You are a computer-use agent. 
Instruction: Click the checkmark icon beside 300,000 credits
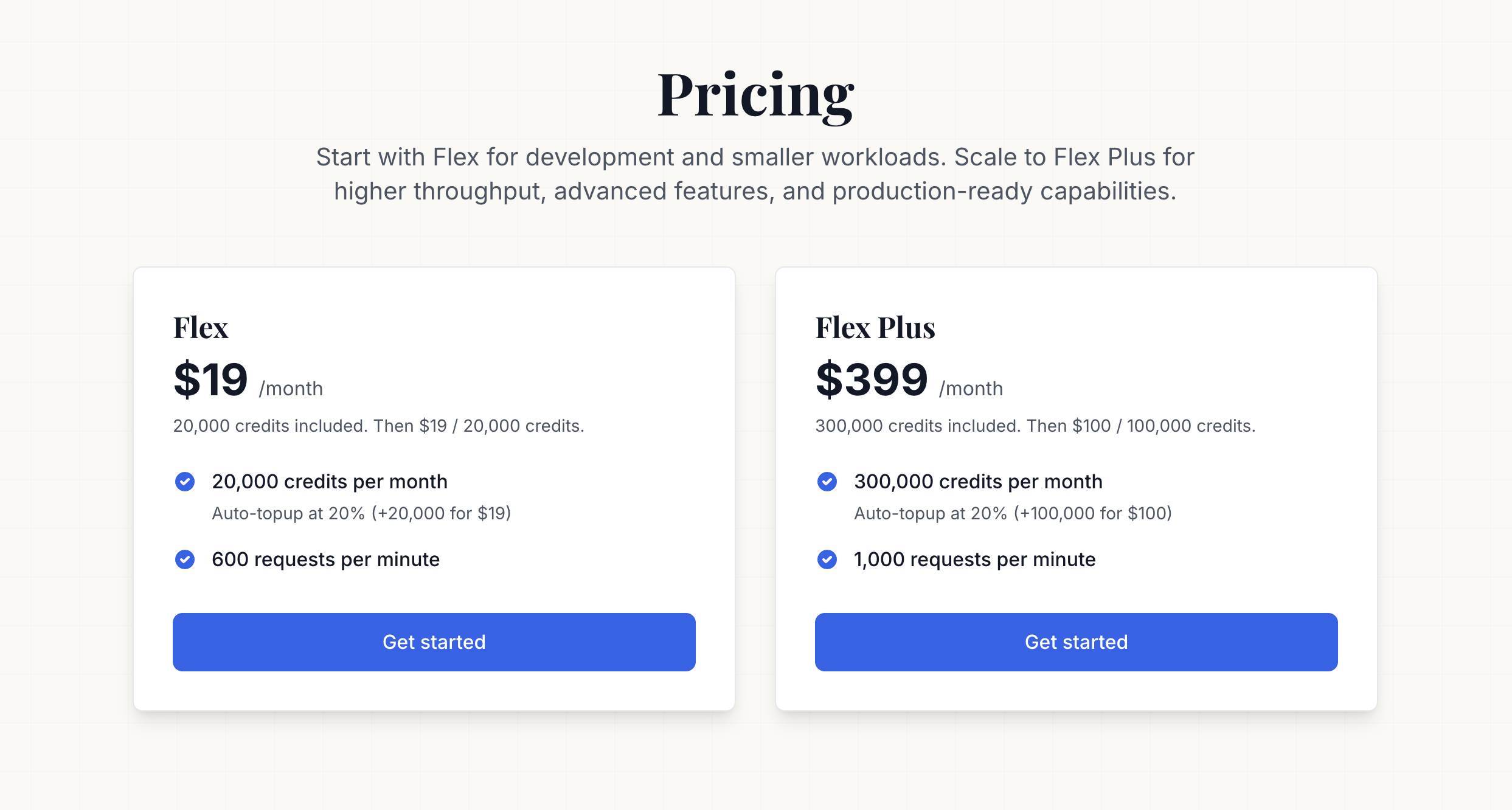click(x=827, y=482)
